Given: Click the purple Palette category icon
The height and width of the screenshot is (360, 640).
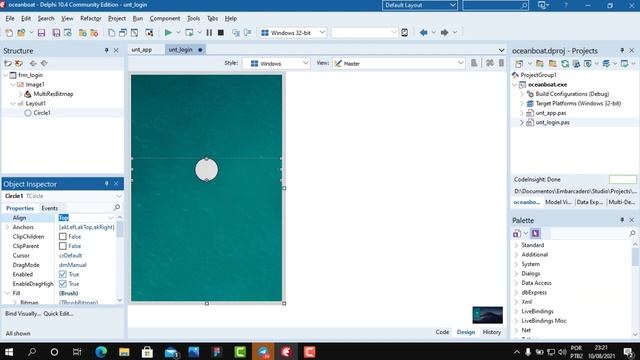Looking at the screenshot, I should tap(536, 233).
